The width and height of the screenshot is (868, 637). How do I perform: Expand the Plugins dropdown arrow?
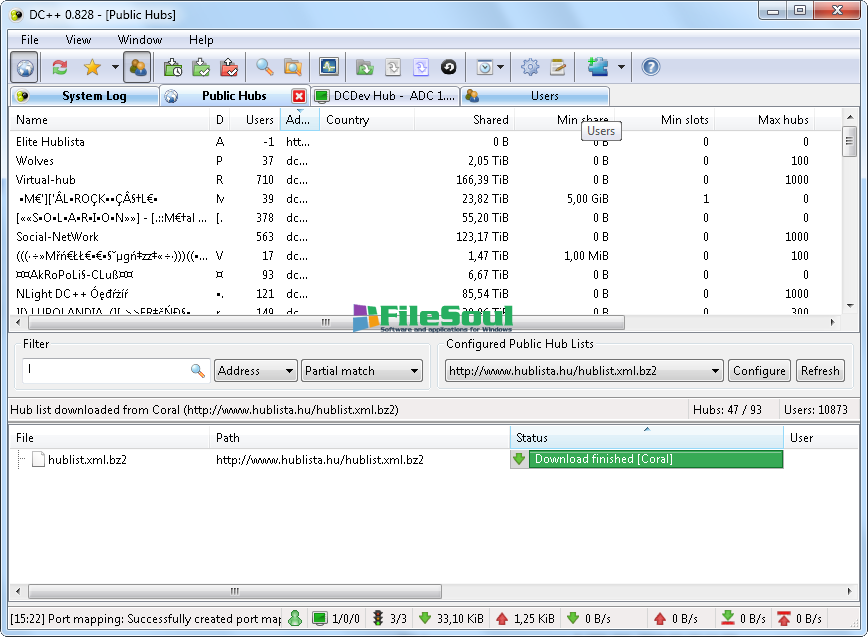(621, 68)
